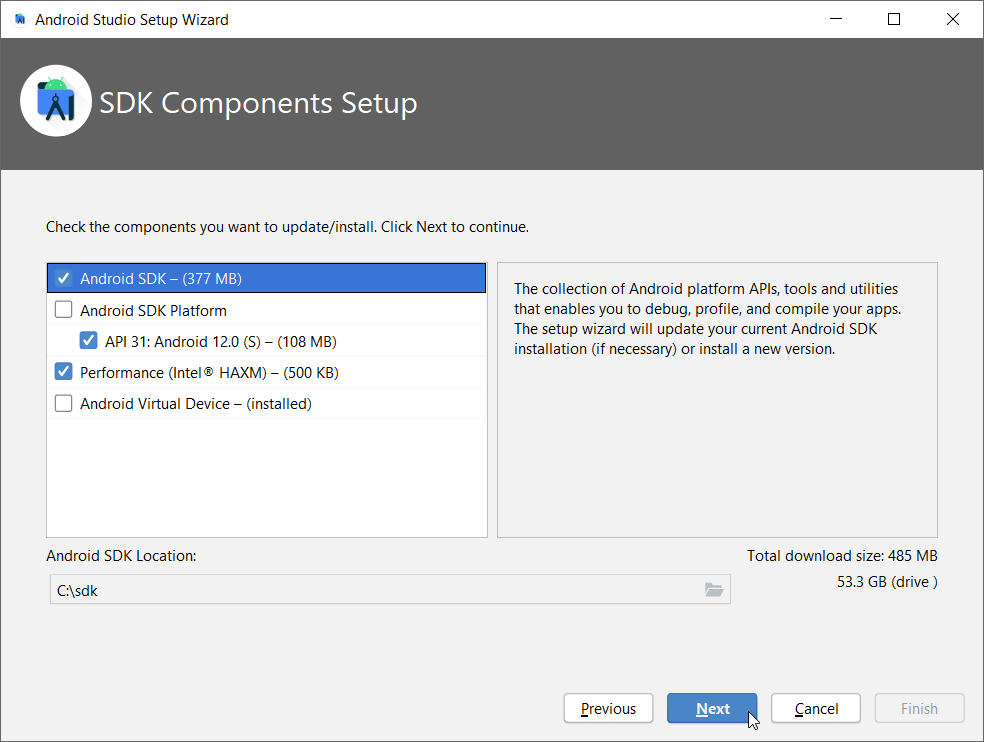Close the Android Studio Setup Wizard
The height and width of the screenshot is (742, 984).
(x=950, y=19)
